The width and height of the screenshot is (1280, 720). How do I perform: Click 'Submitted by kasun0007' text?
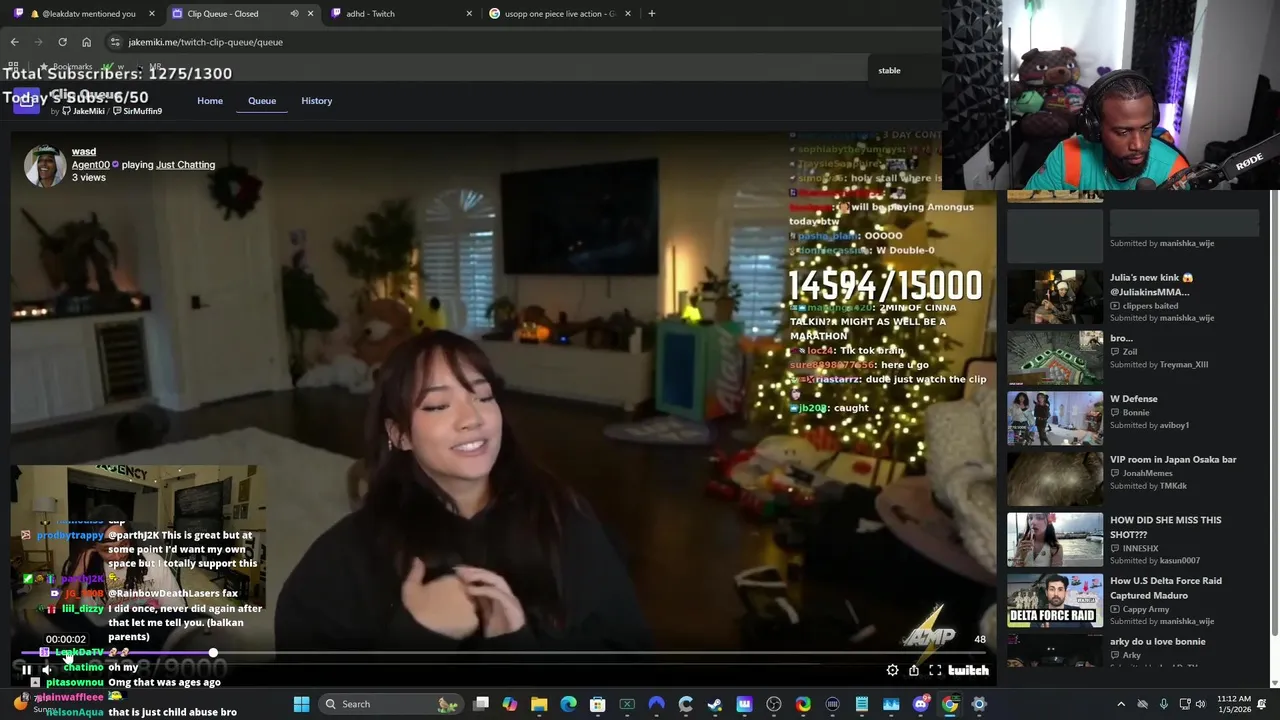1155,561
